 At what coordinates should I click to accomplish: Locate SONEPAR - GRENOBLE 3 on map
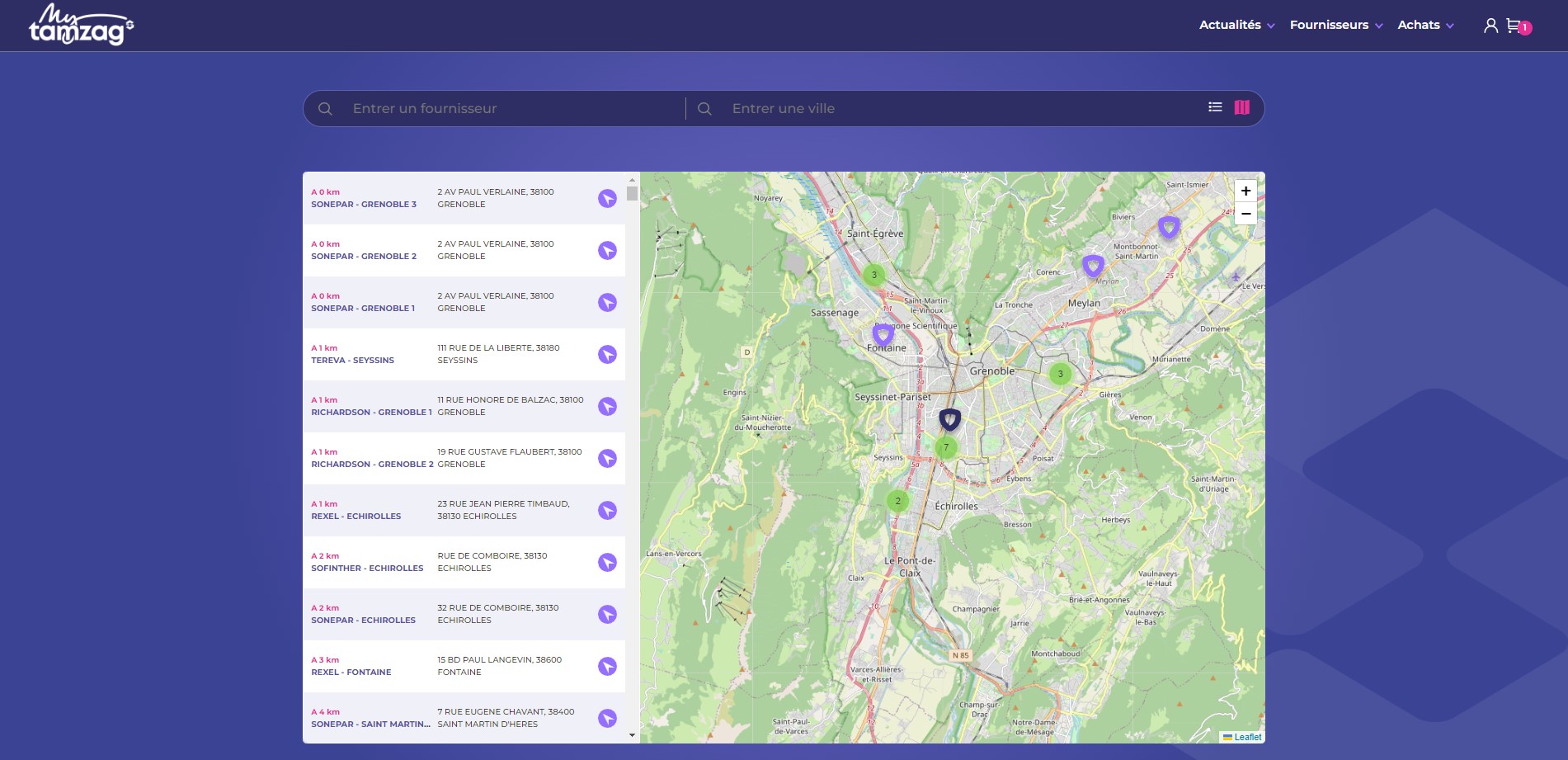[607, 198]
